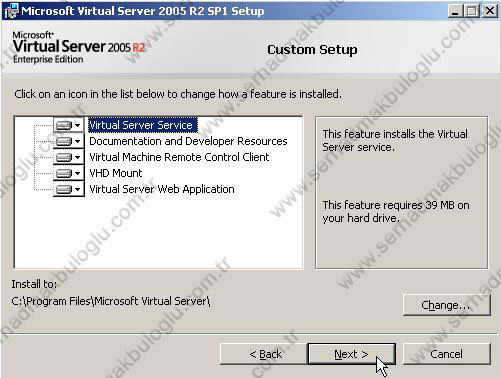Image resolution: width=501 pixels, height=378 pixels.
Task: Open Documentation and Developer Resources install dropdown
Action: point(68,141)
